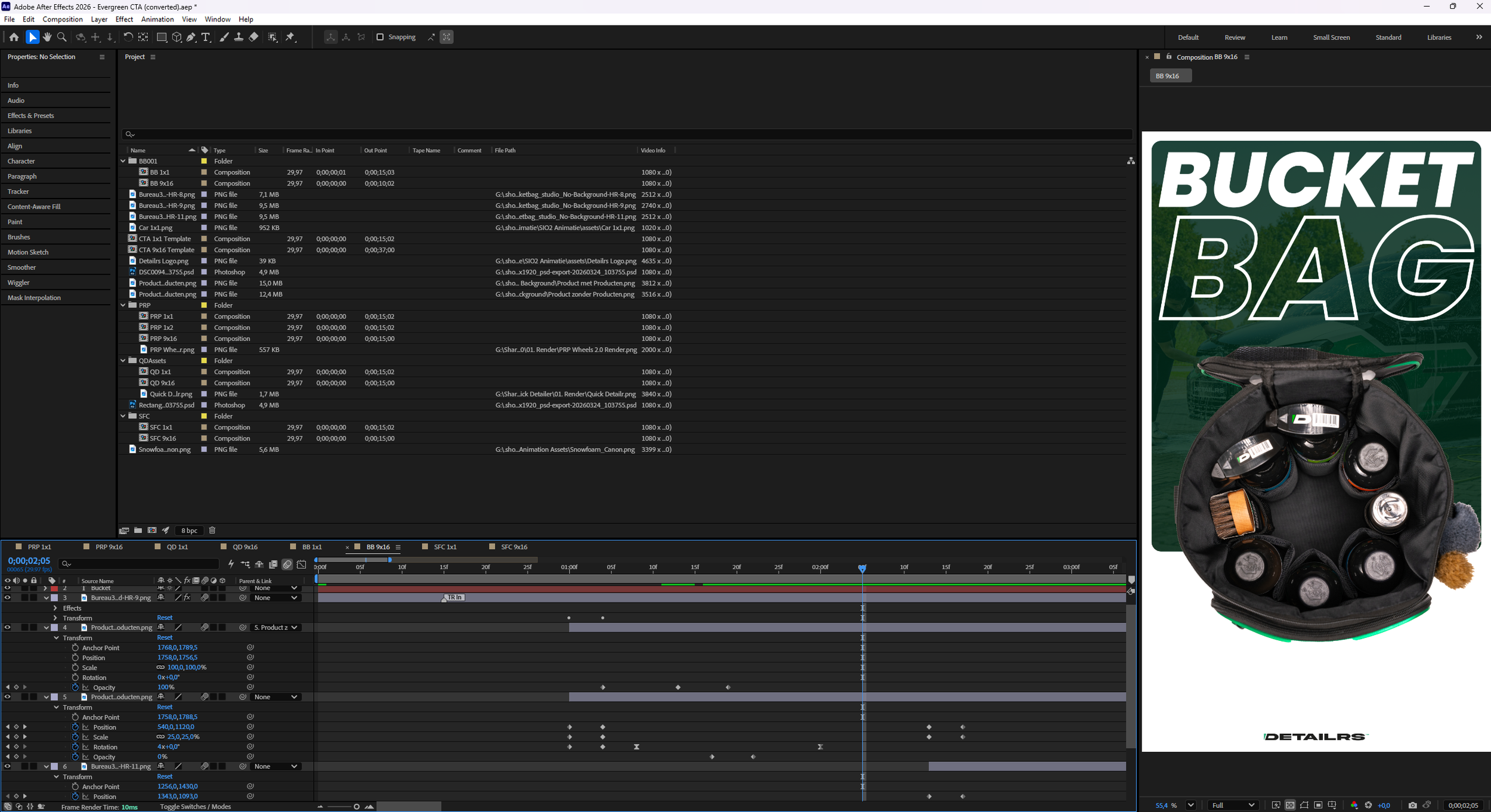The width and height of the screenshot is (1491, 812).
Task: Toggle the Snapping checkbox
Action: 380,37
